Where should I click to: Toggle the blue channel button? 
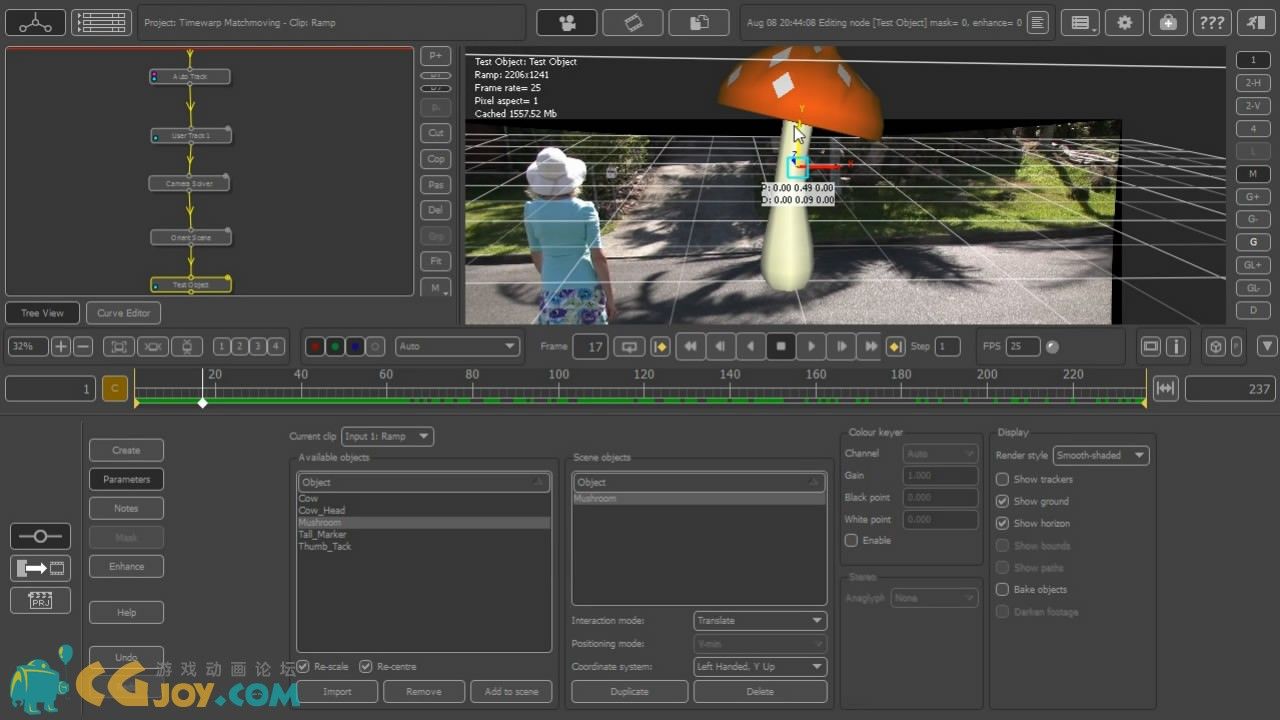click(x=355, y=347)
